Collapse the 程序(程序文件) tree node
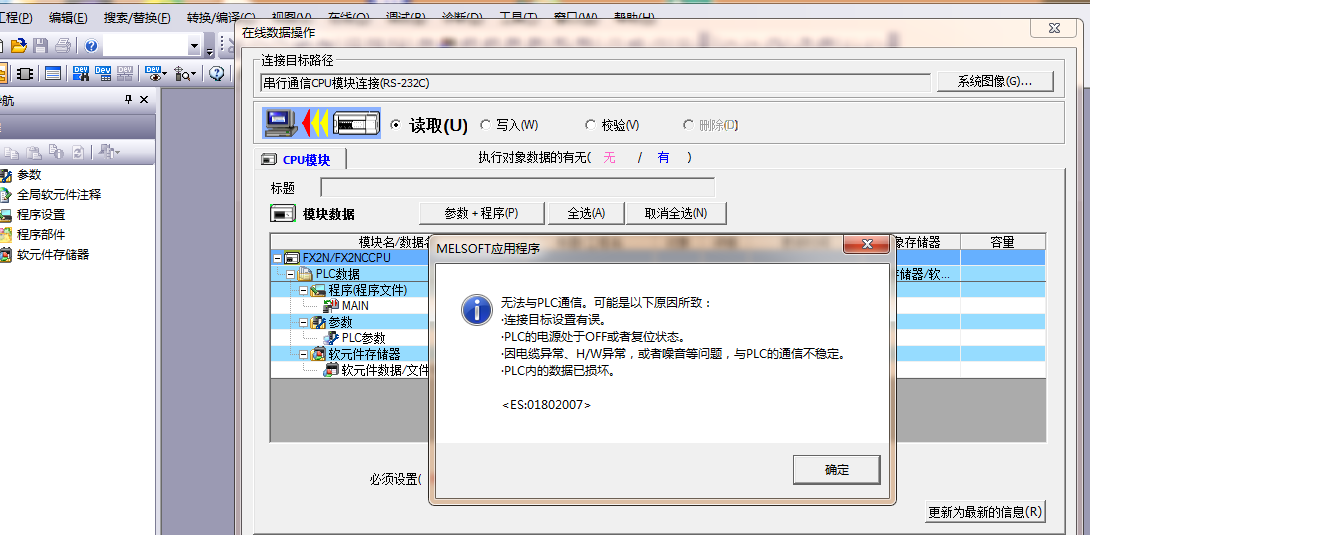The height and width of the screenshot is (559, 1332). pos(304,290)
